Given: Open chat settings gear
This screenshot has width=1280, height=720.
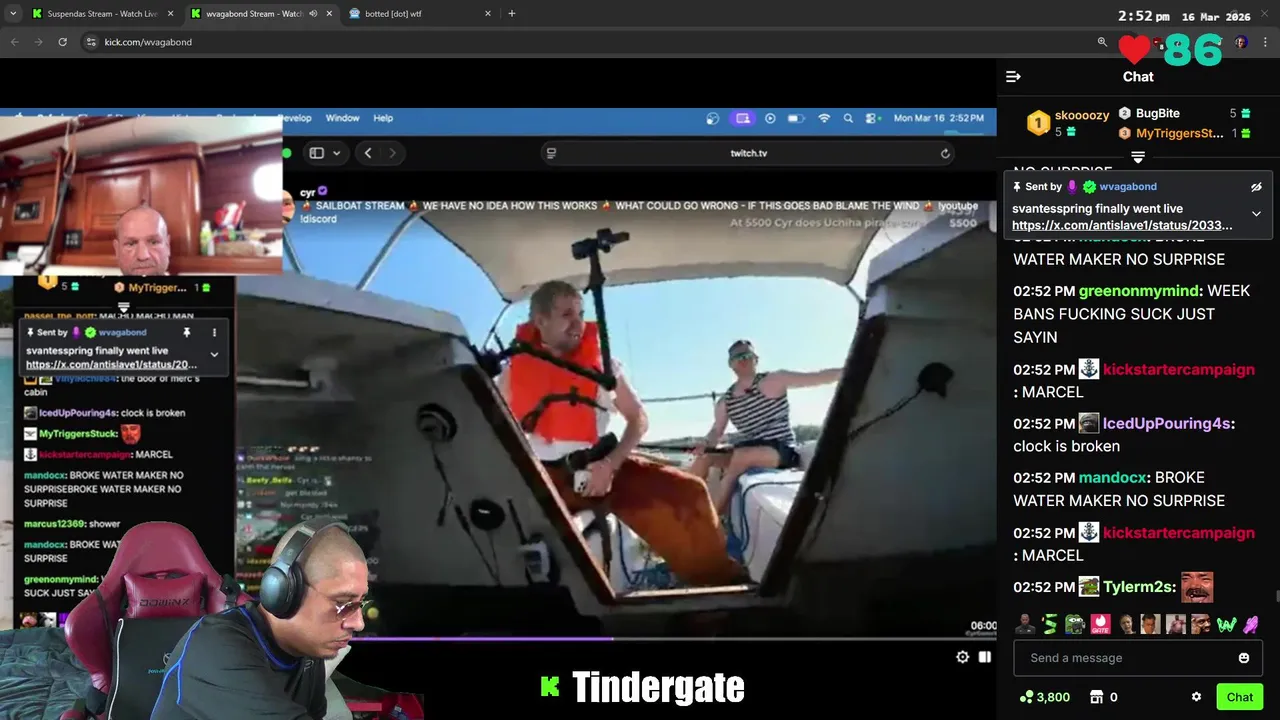Looking at the screenshot, I should 1196,697.
